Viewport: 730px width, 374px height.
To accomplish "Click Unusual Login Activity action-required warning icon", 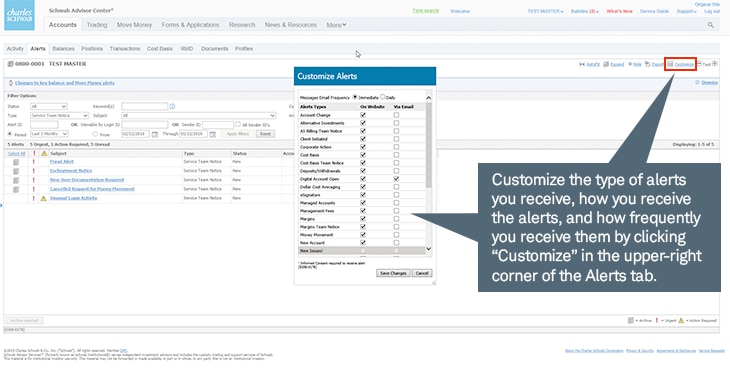I will (x=43, y=198).
